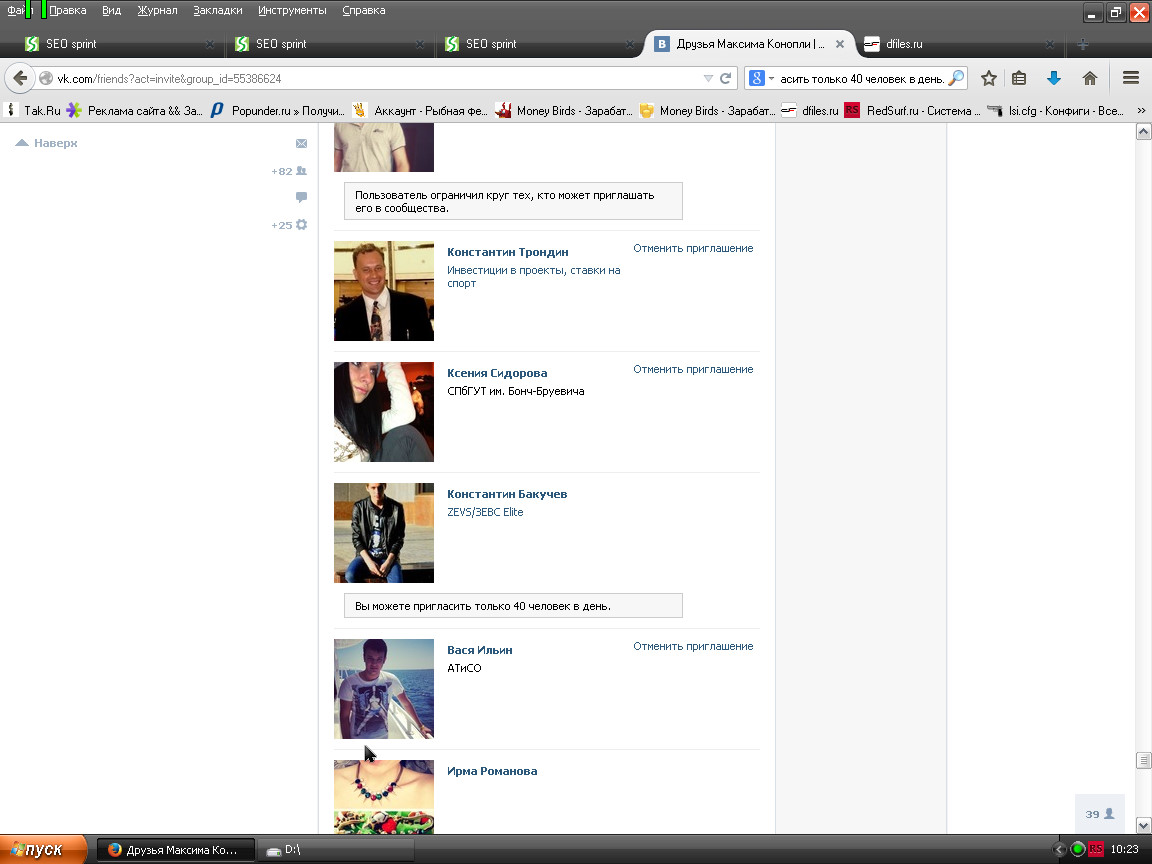Click the search magnifier icon

tap(956, 78)
